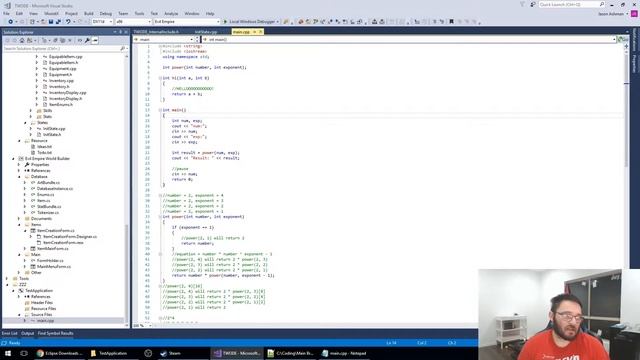Viewport: 640px width, 360px height.
Task: Click the feedback icon near Quick Launch
Action: pos(533,4)
